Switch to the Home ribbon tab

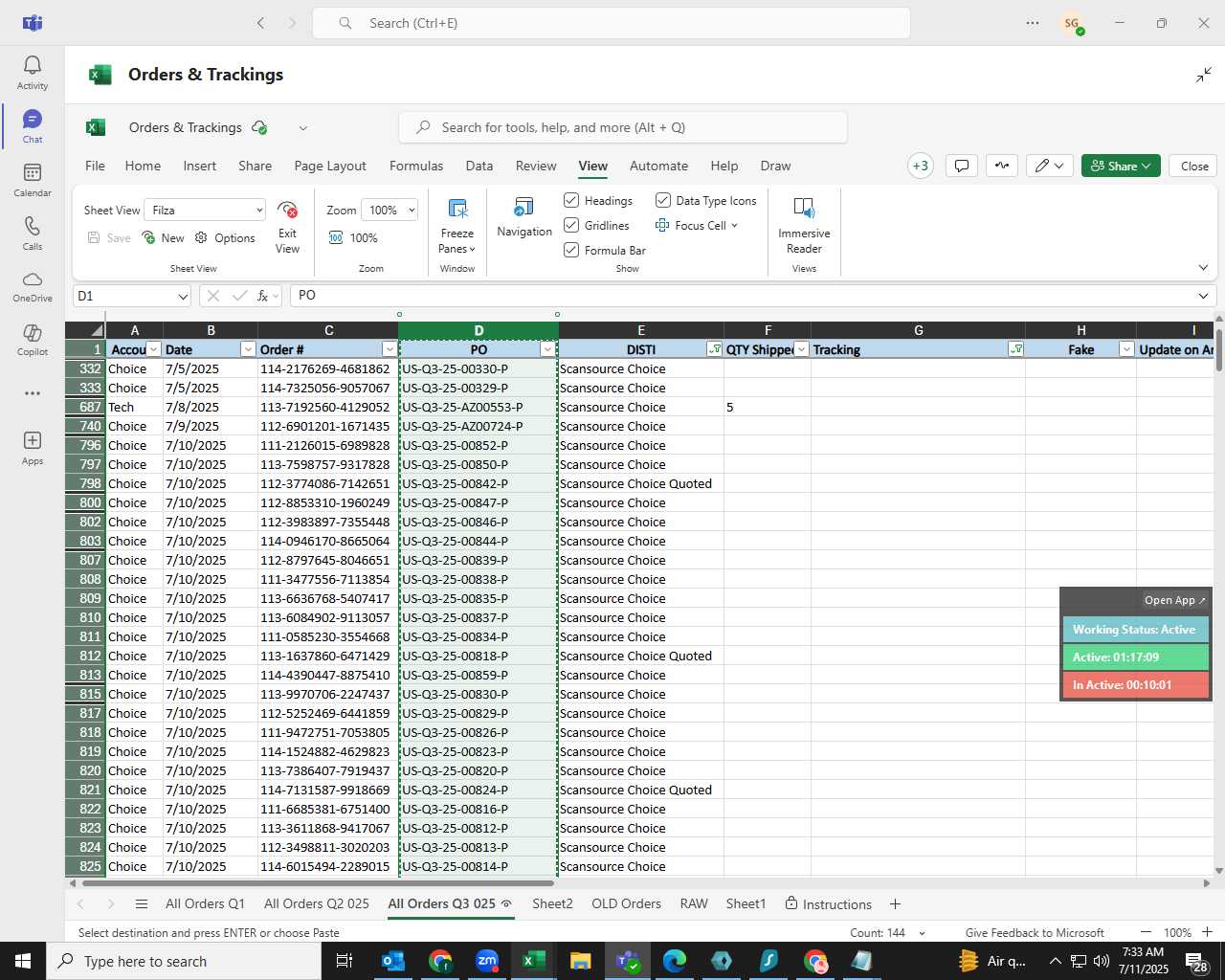click(x=143, y=166)
